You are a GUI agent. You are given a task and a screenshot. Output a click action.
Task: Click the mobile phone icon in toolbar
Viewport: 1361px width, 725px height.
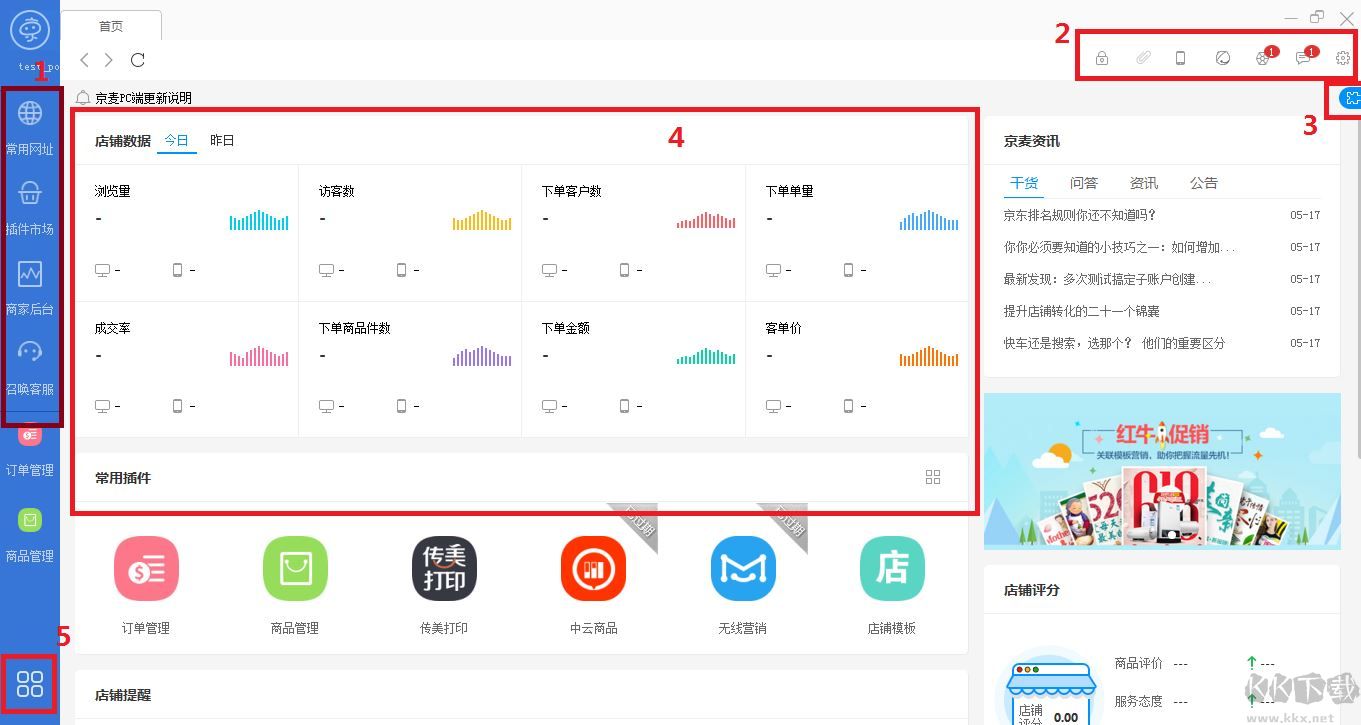(1180, 58)
